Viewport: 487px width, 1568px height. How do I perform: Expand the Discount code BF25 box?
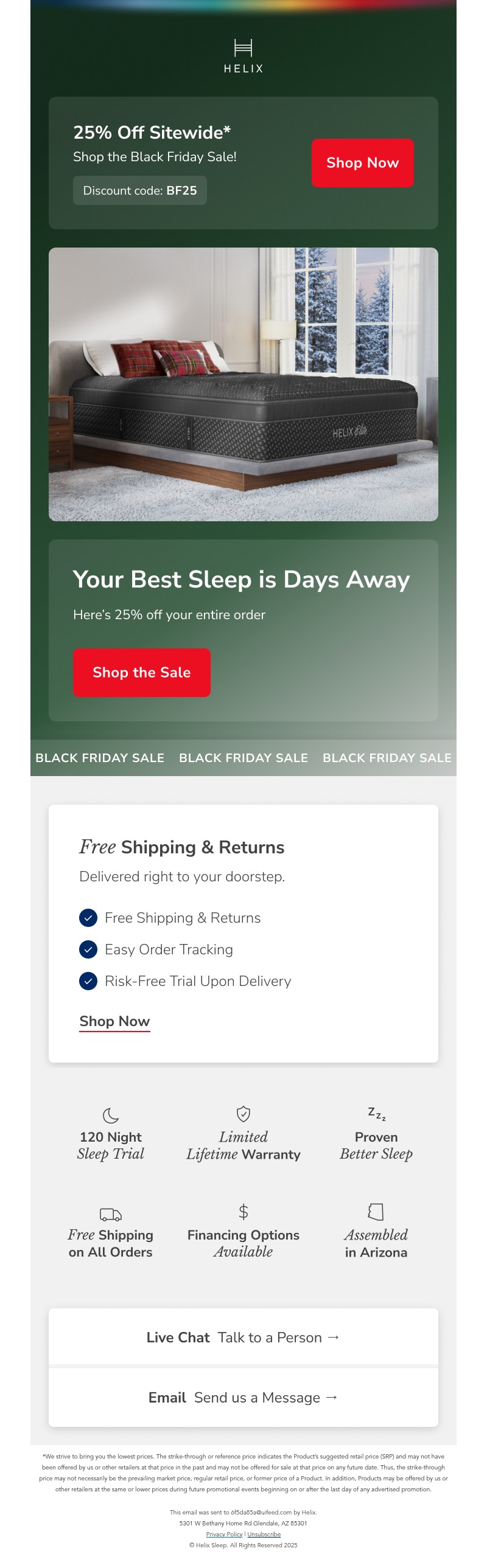click(139, 190)
